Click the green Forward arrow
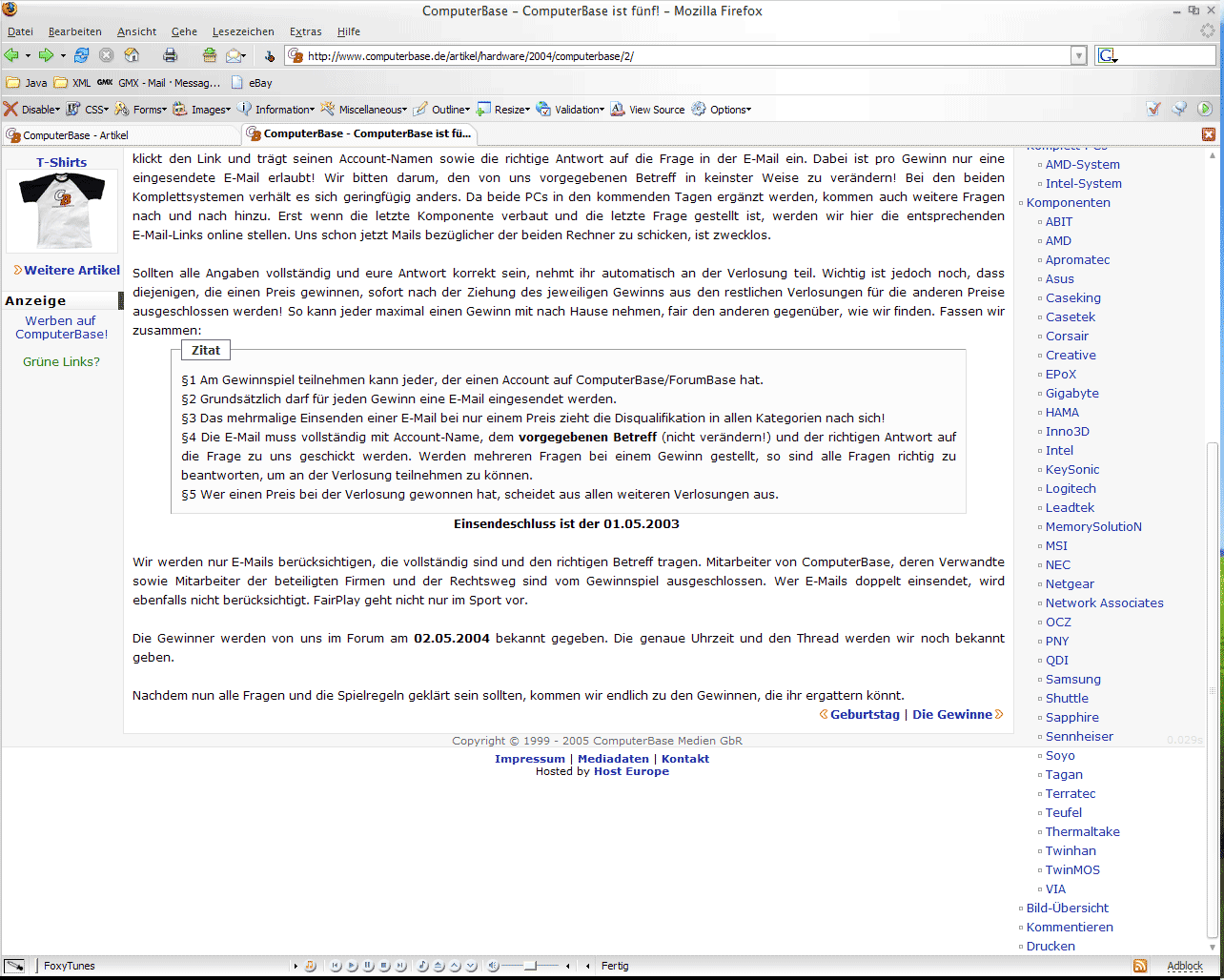The width and height of the screenshot is (1224, 980). (46, 56)
